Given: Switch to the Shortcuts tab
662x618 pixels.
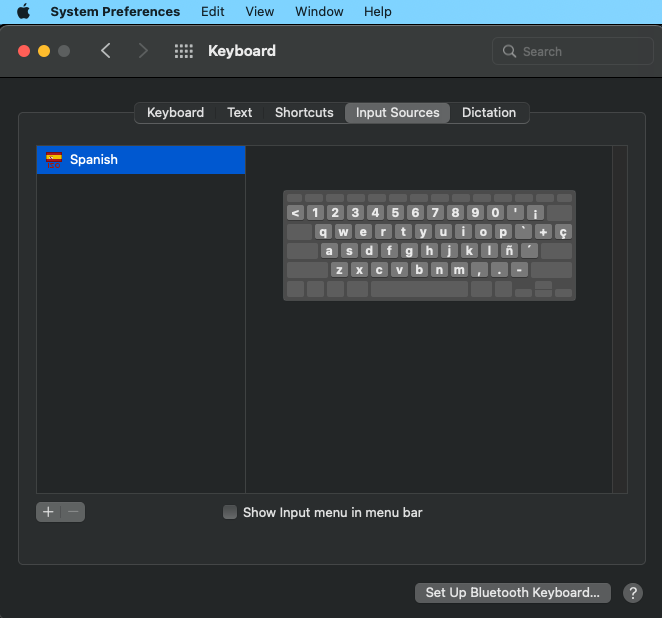Looking at the screenshot, I should pos(304,113).
